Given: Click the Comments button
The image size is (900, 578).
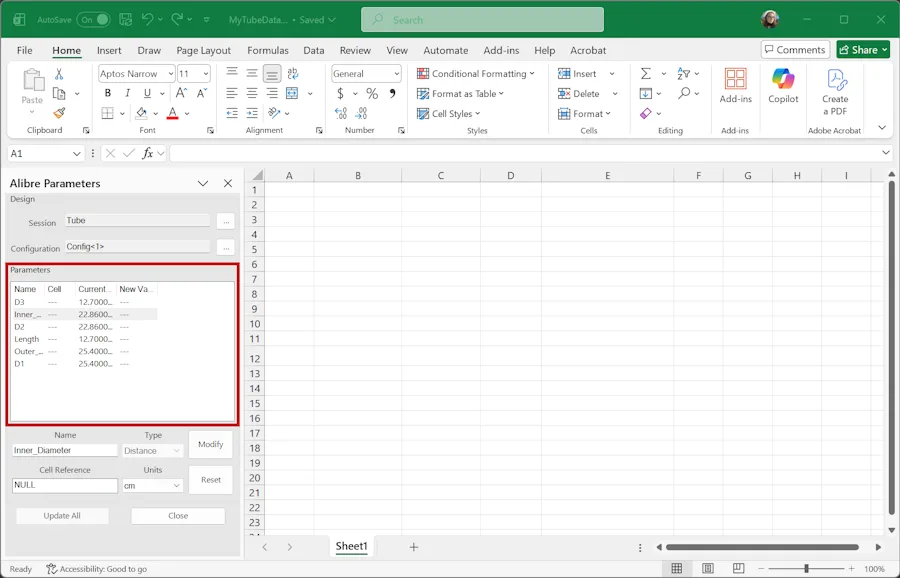Looking at the screenshot, I should click(795, 50).
